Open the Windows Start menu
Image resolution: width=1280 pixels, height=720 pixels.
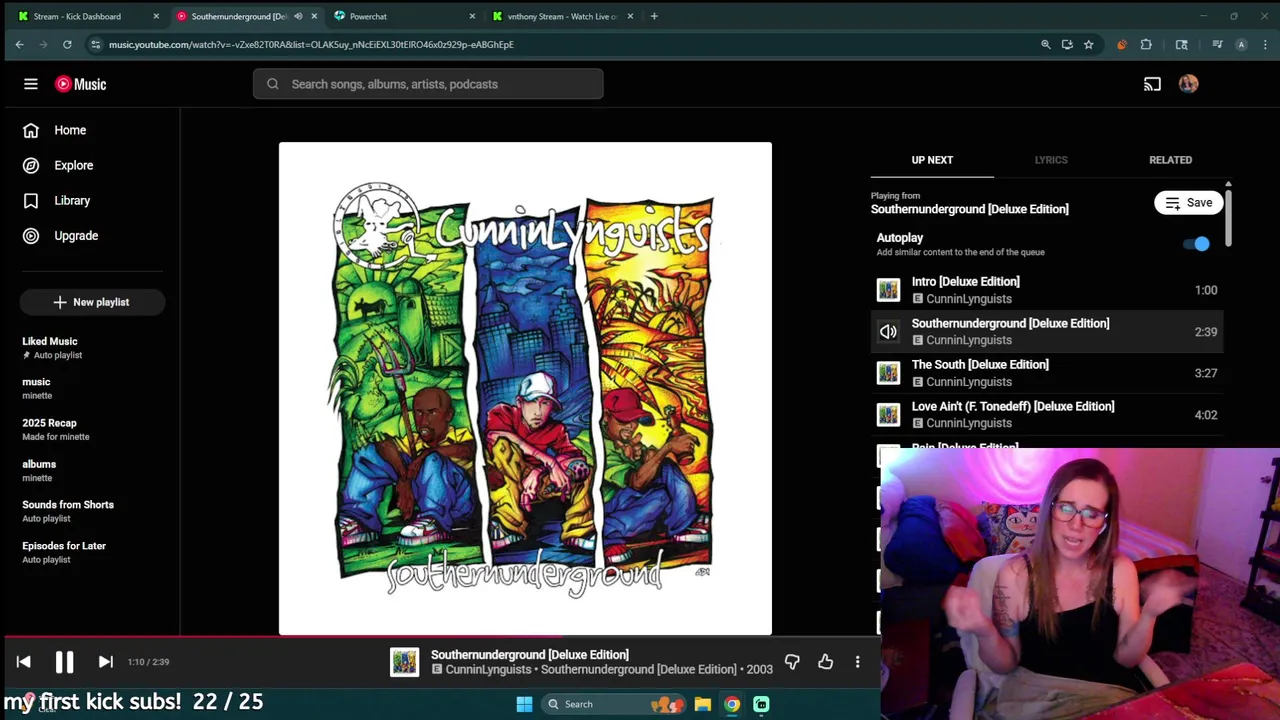[524, 704]
